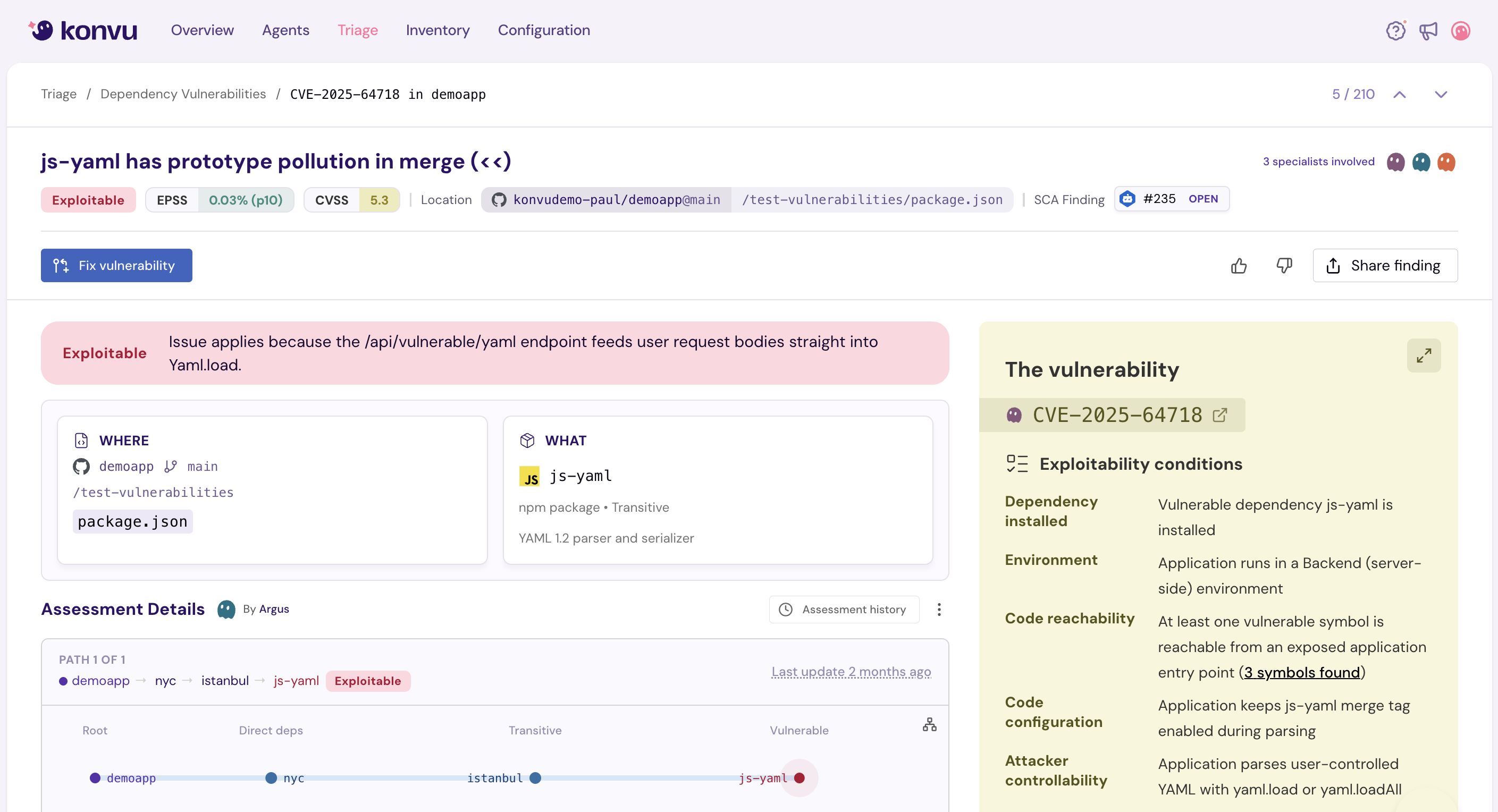Open the /test-vulnerabilities/package.json path

[872, 200]
